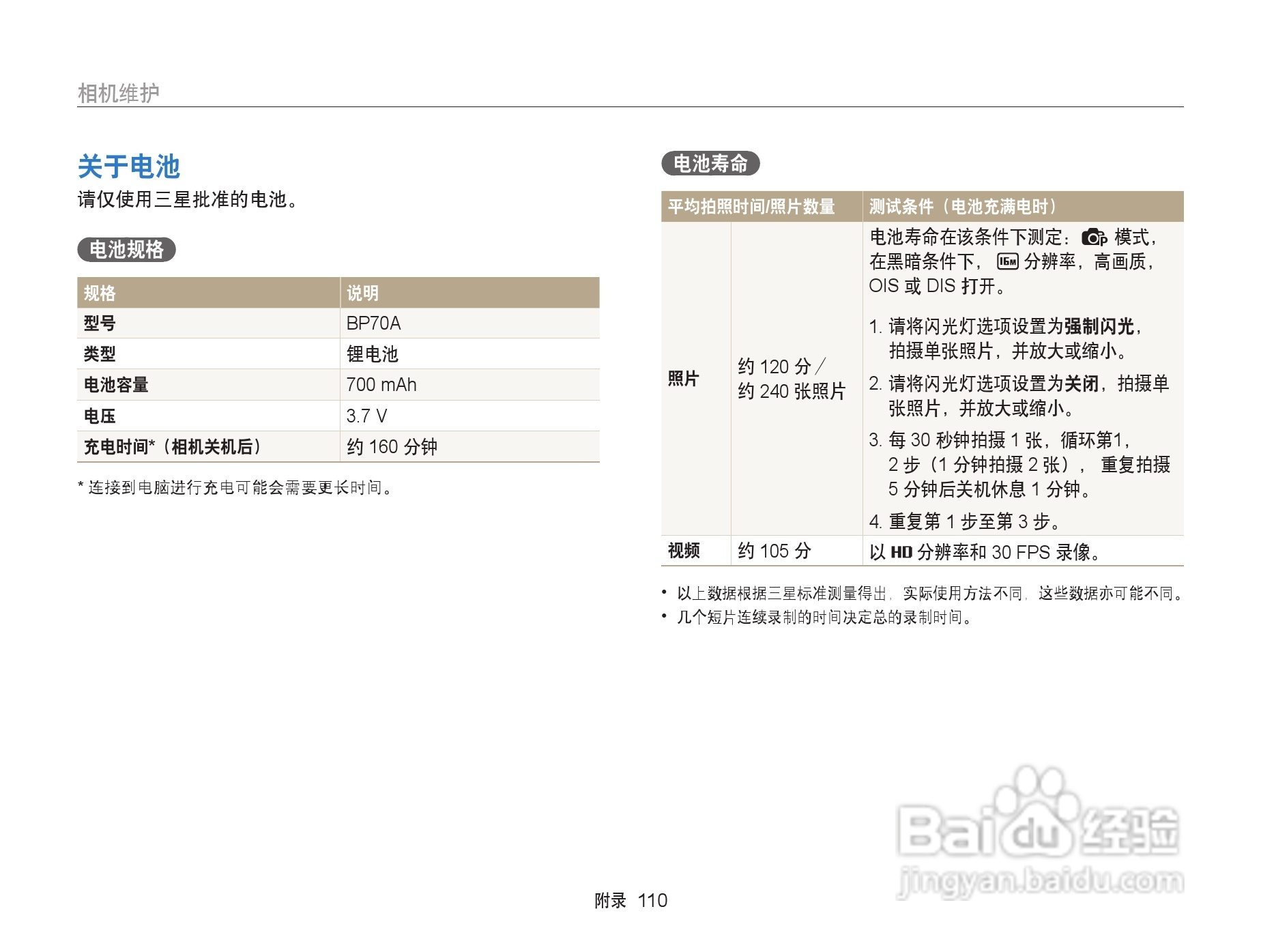Viewport: 1261px width, 952px height.
Task: Click the 电池规格 label badge
Action: coord(126,250)
